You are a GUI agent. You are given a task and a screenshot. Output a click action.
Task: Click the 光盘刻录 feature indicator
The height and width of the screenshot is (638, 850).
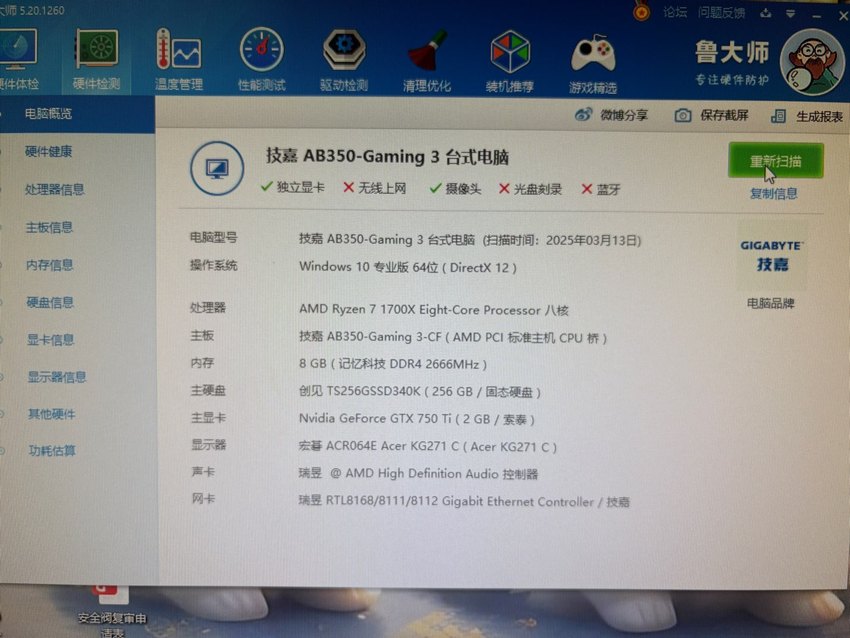(530, 189)
